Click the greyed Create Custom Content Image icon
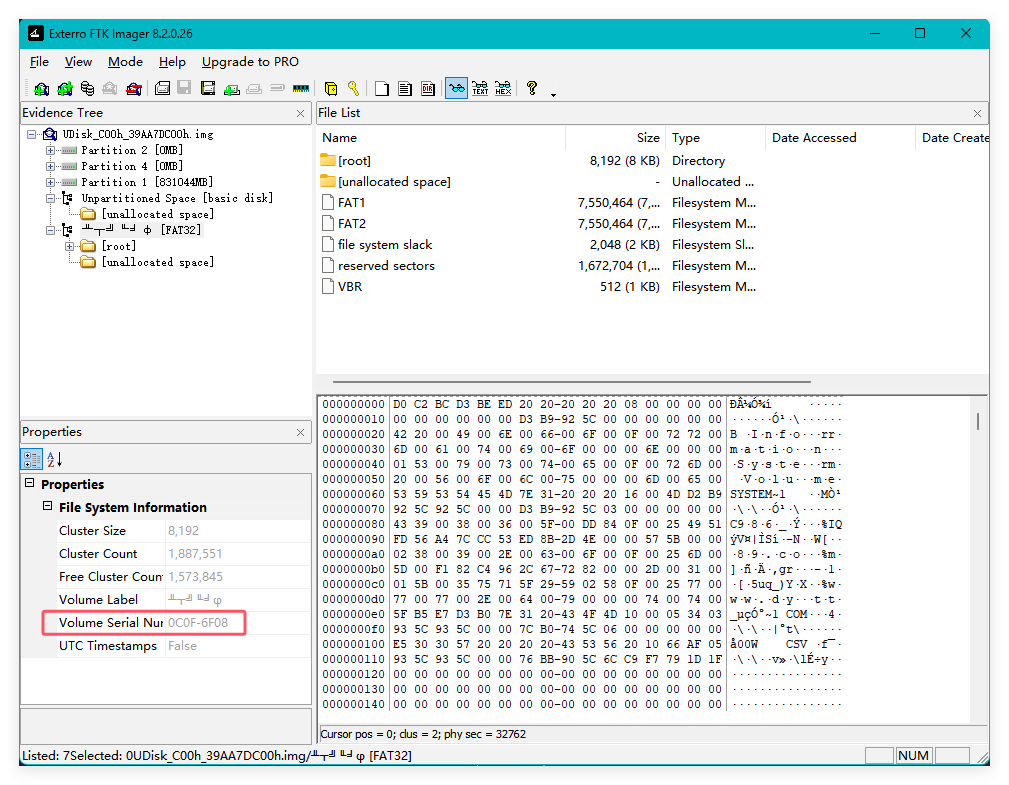 (x=254, y=89)
